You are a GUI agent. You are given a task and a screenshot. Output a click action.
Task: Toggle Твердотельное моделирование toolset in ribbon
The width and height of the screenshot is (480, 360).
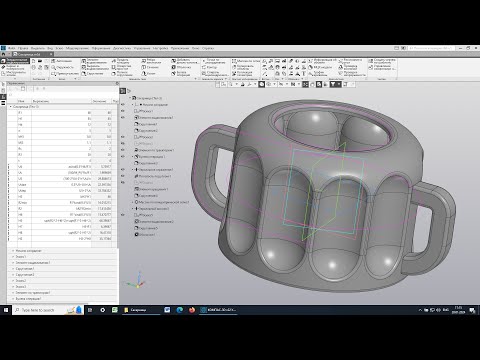point(16,61)
